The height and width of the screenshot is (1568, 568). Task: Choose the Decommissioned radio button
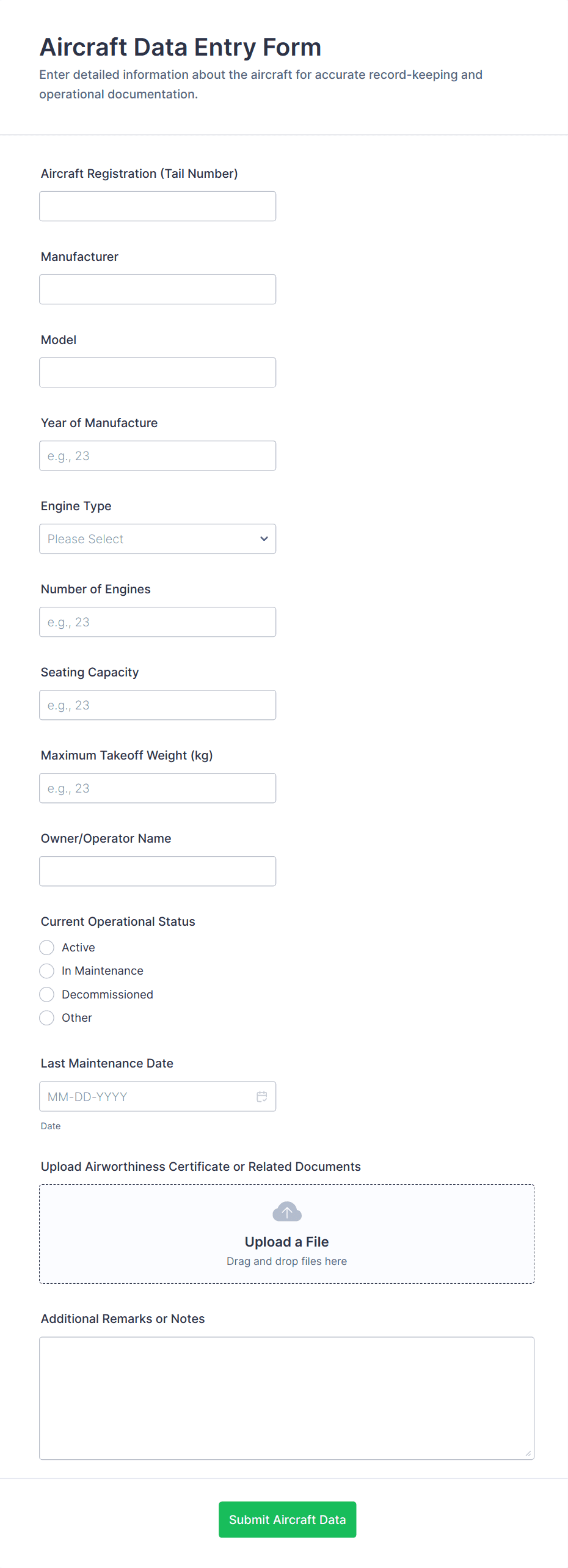pyautogui.click(x=47, y=994)
